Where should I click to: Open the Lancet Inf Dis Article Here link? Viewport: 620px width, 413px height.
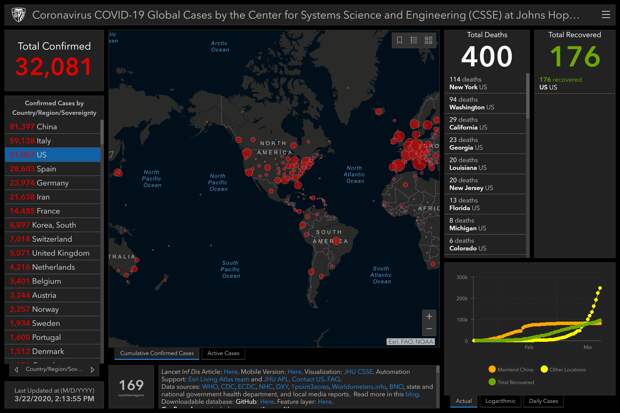(231, 372)
